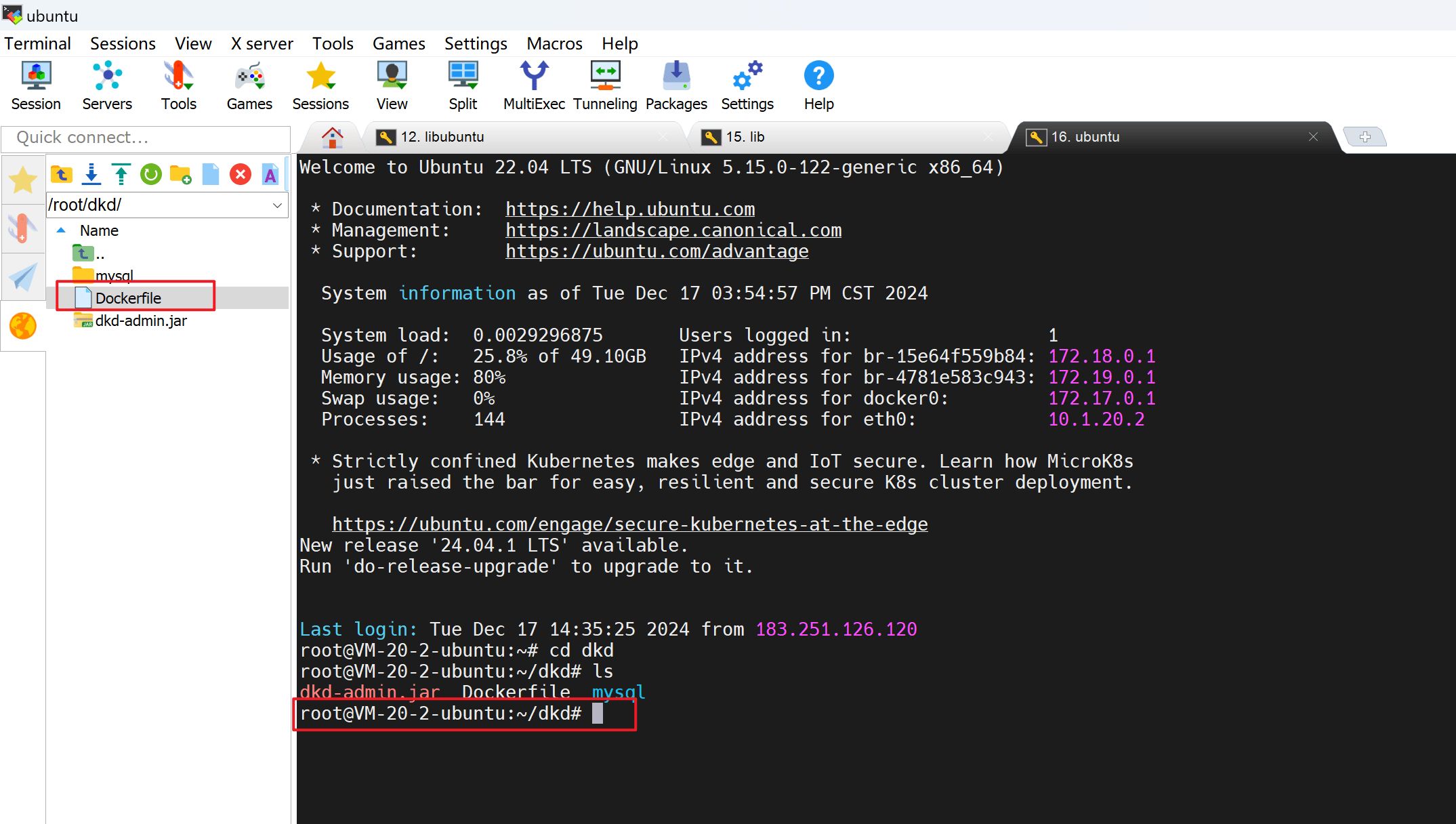Click the letter A icon in SFTP toolbar
The image size is (1456, 824).
(x=270, y=175)
